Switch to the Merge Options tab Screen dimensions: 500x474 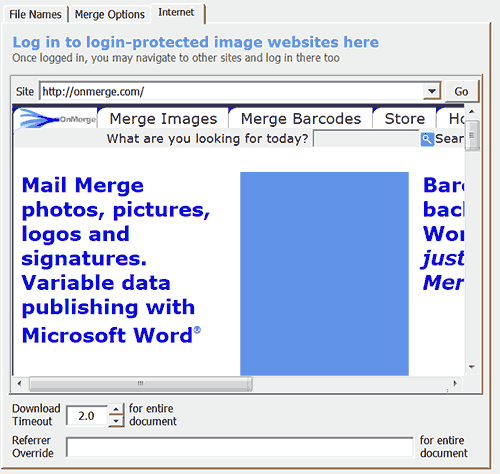click(110, 14)
